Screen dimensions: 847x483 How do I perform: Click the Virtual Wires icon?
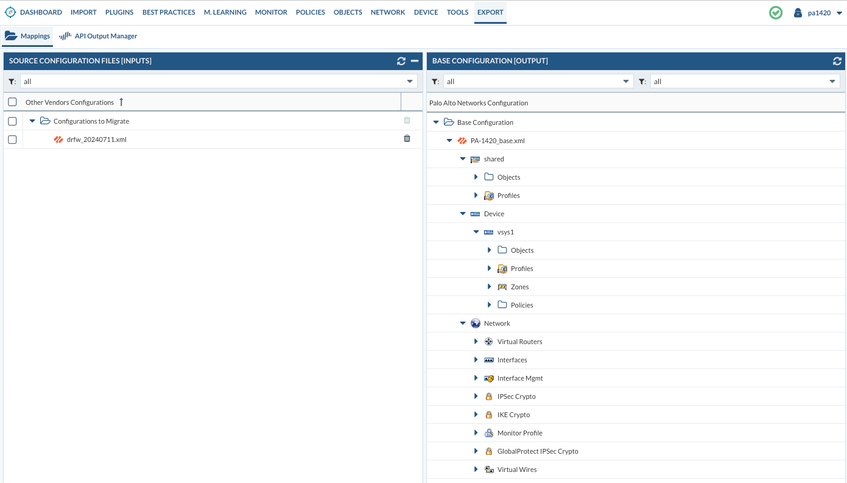(489, 469)
